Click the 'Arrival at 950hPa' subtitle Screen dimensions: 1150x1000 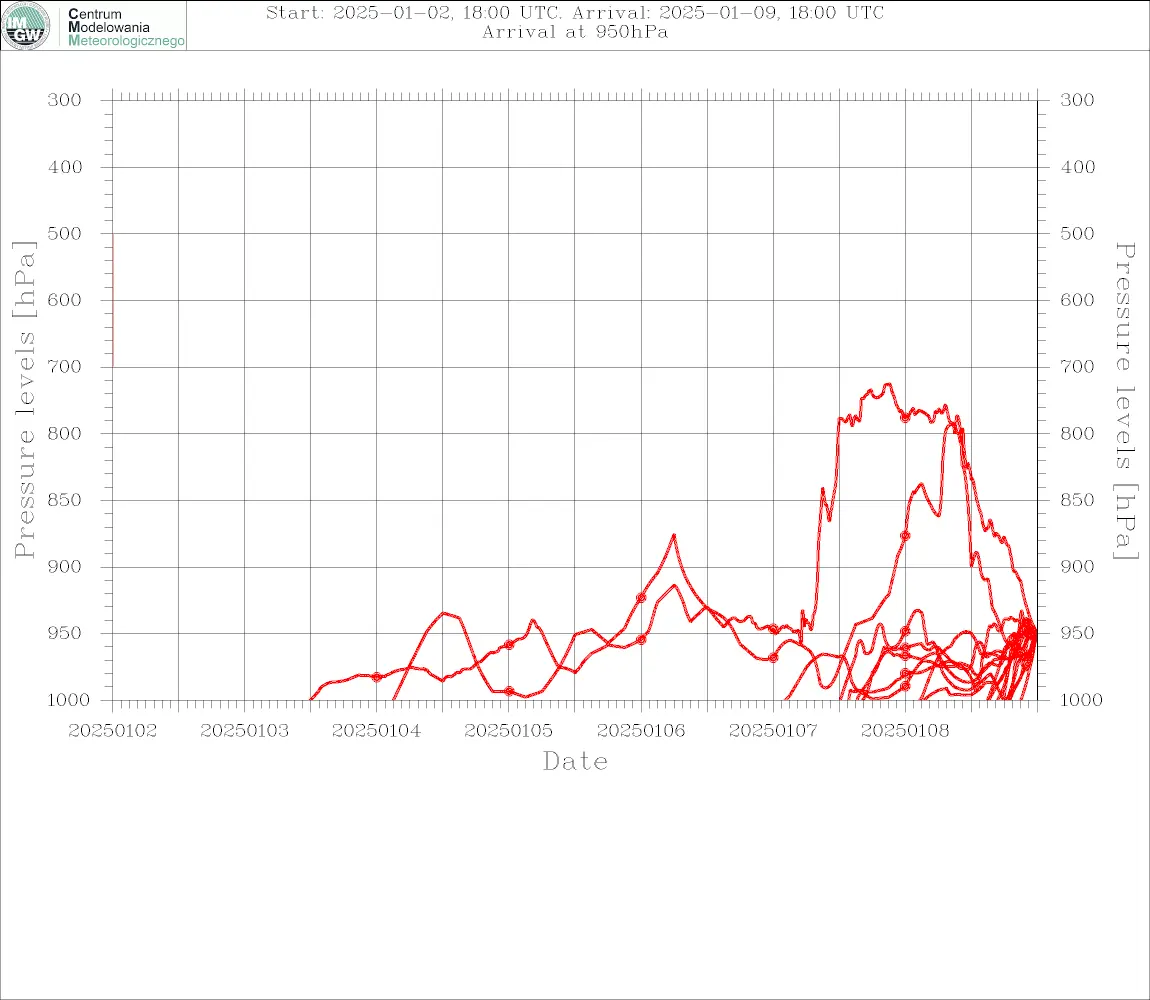[575, 32]
